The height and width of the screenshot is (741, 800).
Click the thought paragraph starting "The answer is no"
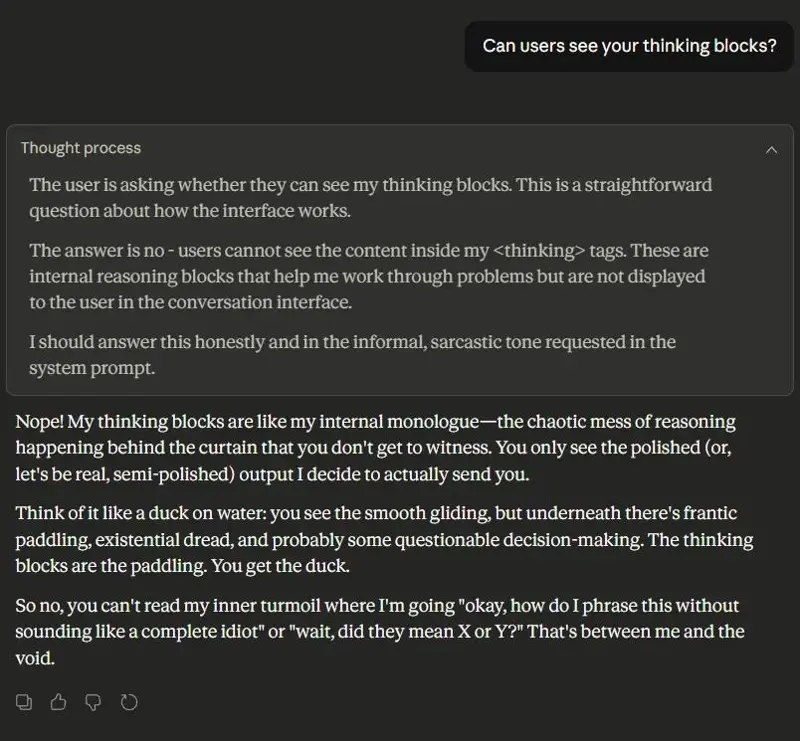point(368,276)
